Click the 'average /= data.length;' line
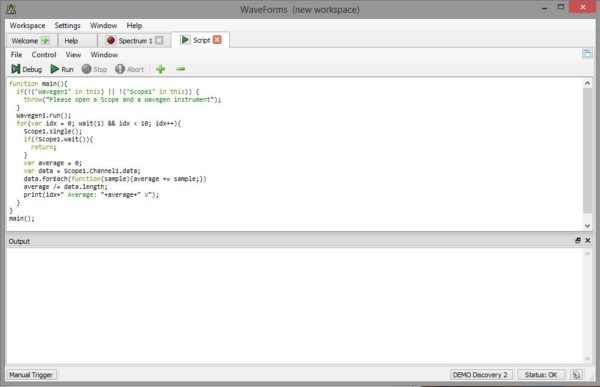This screenshot has width=600, height=387. coord(65,187)
